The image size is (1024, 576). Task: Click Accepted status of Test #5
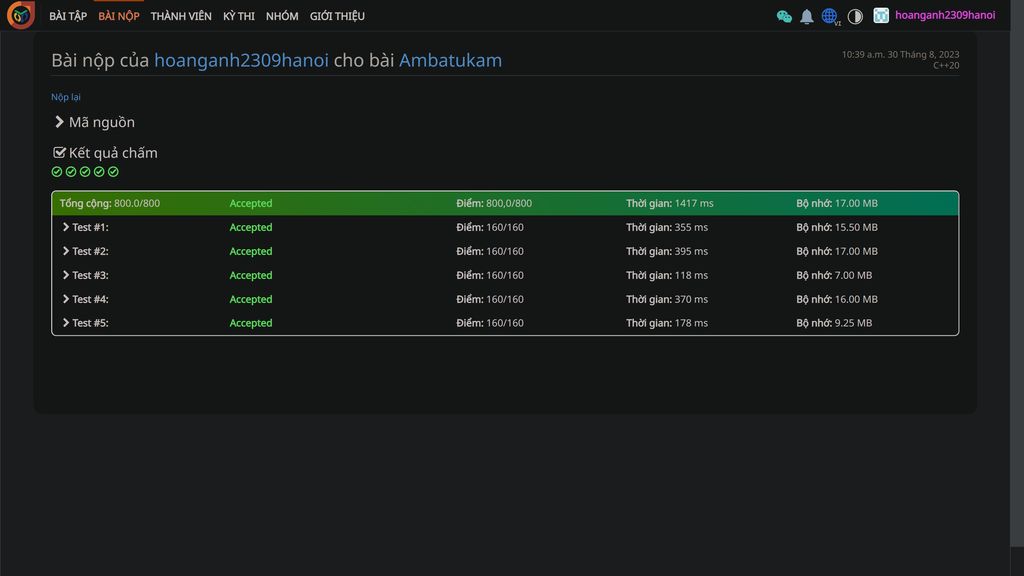251,323
